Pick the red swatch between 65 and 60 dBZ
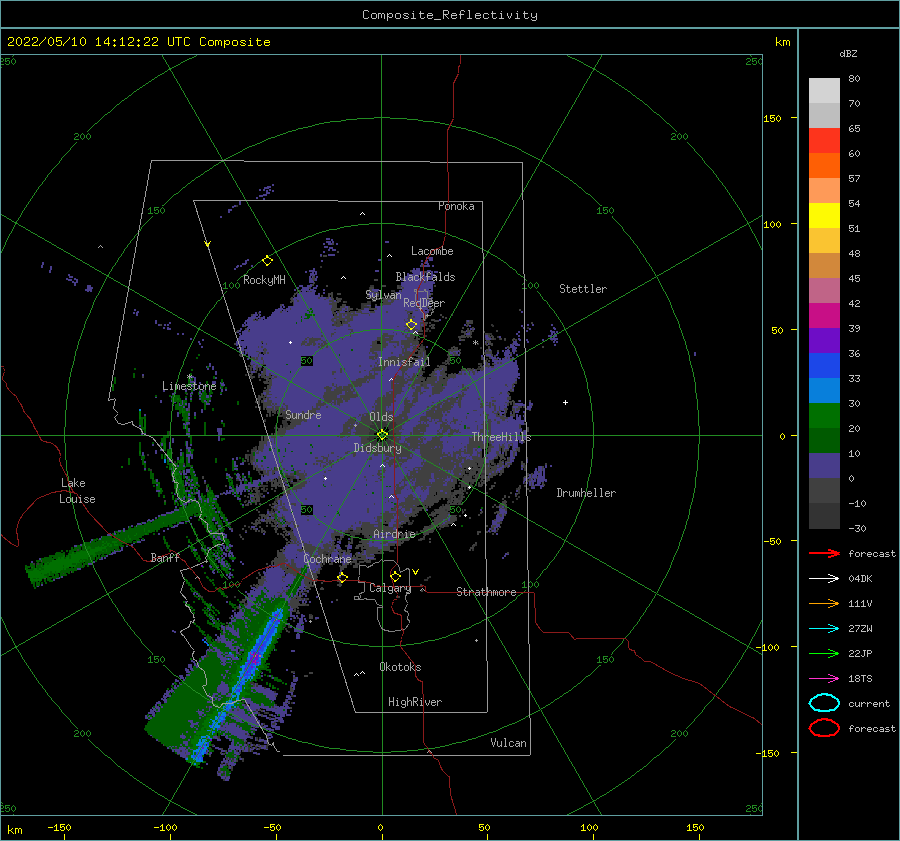Screen dimensions: 900x841 (824, 141)
